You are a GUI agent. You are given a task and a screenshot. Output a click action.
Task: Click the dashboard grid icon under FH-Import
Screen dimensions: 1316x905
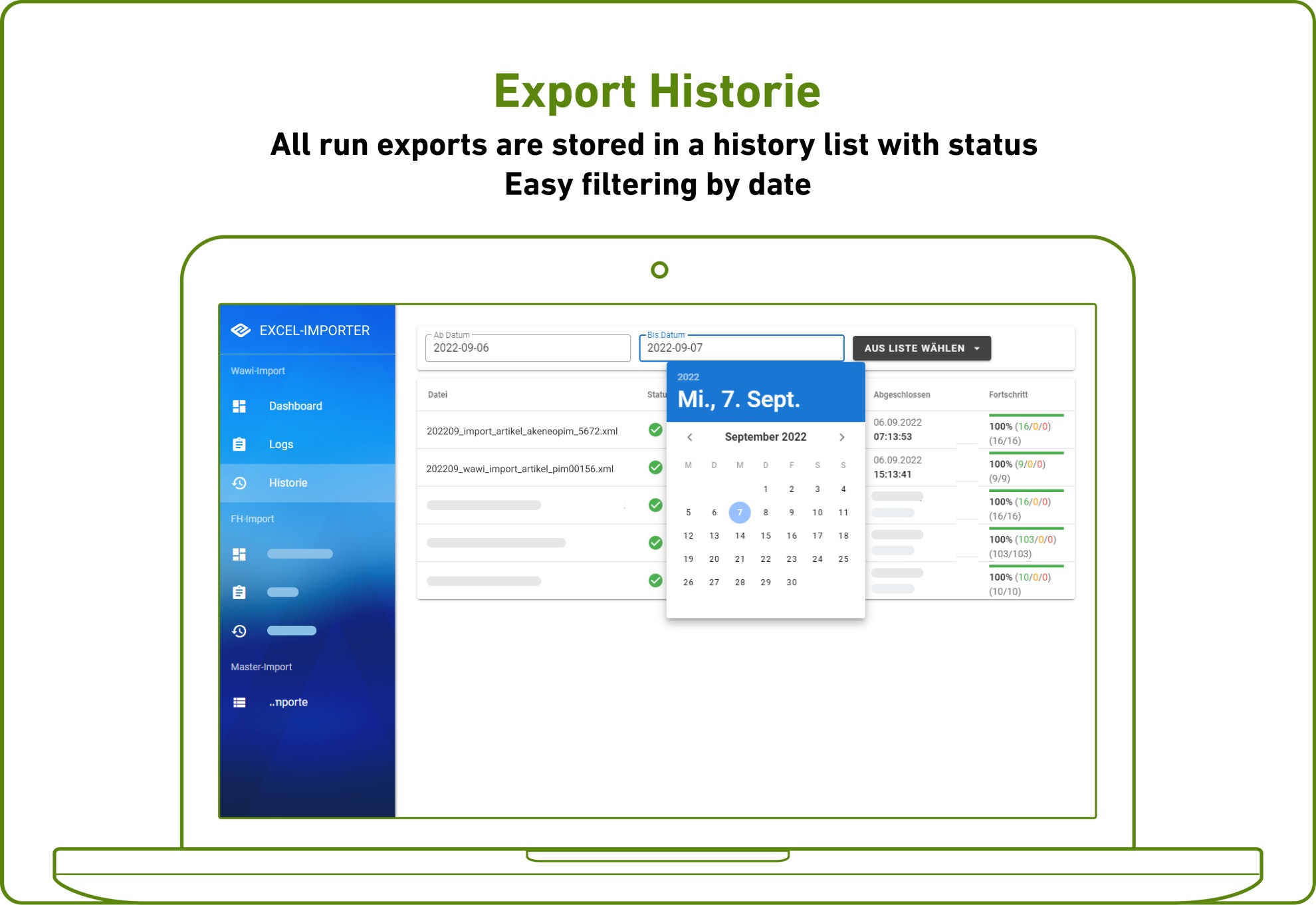tap(239, 555)
